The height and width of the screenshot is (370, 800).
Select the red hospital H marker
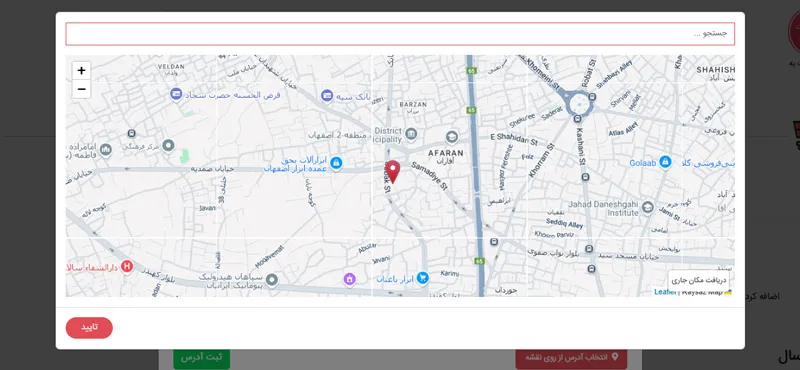(127, 266)
